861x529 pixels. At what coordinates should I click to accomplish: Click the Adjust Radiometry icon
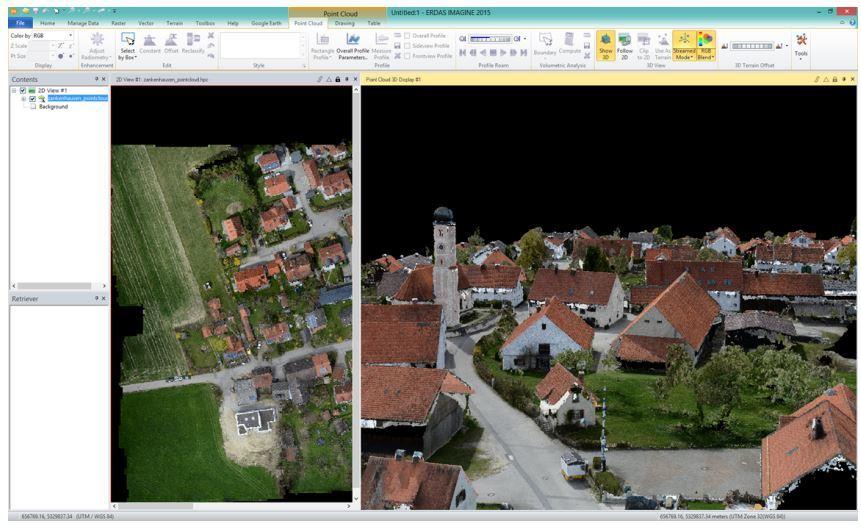pyautogui.click(x=97, y=46)
